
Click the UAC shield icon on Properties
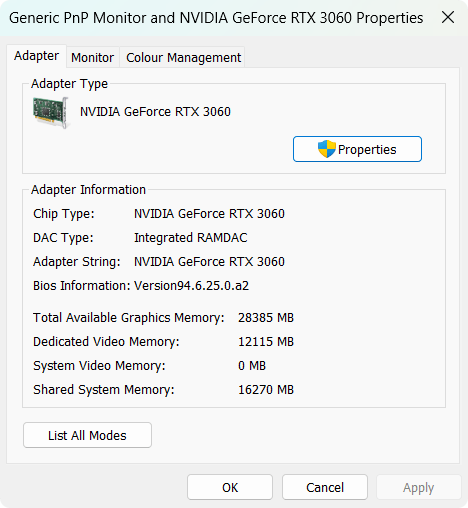(326, 149)
